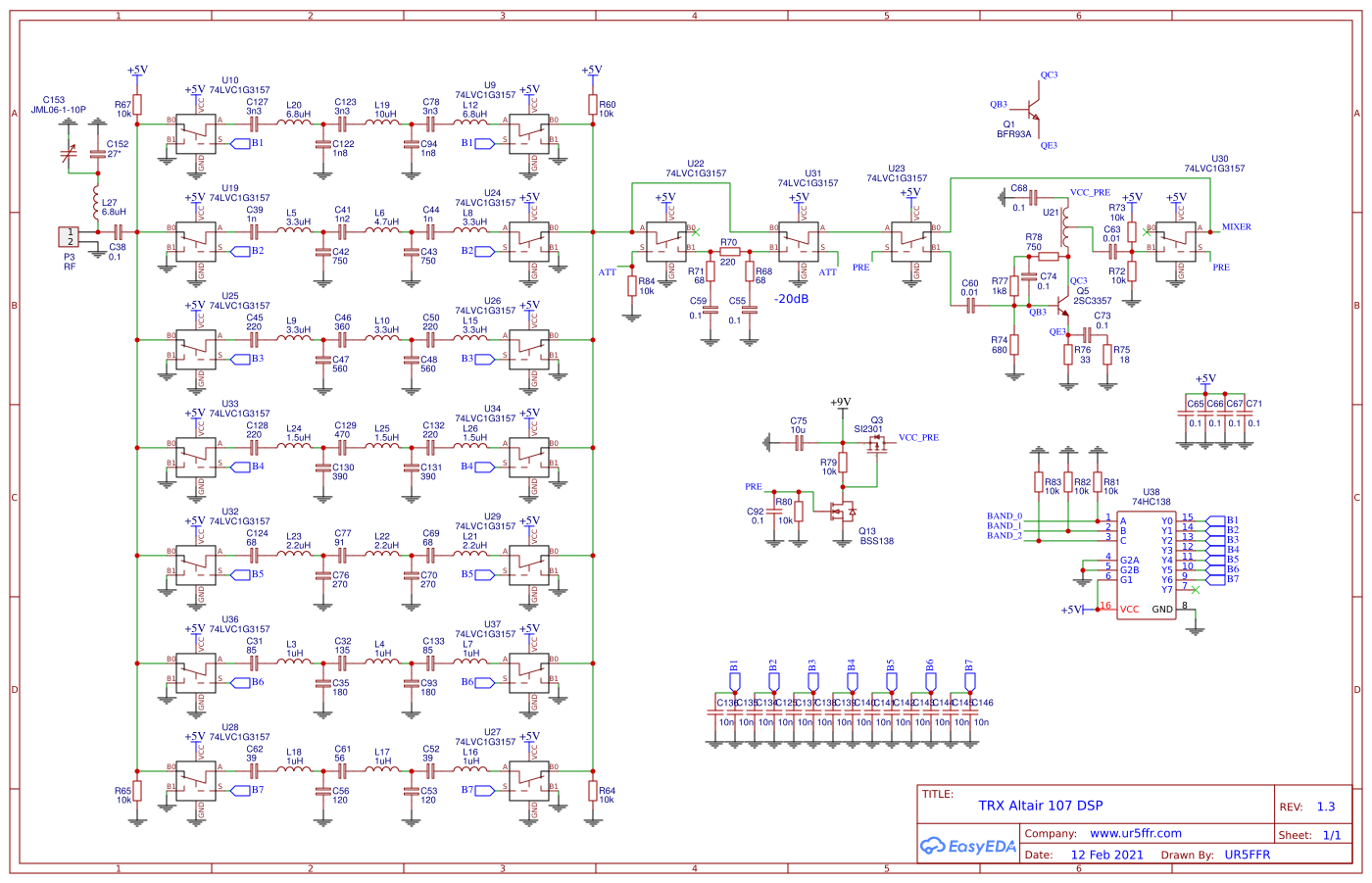Click the Q3 SI2301 MOSFET symbol
1372x883 pixels.
[x=876, y=444]
